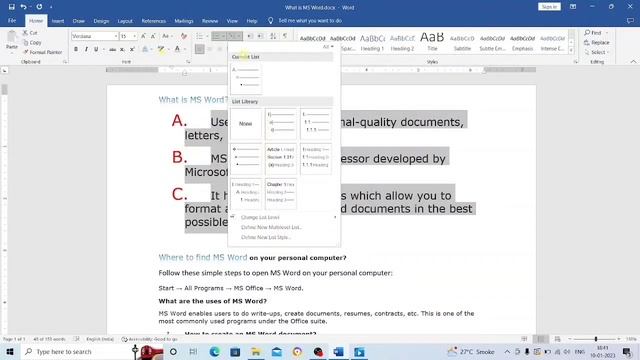This screenshot has height=360, width=640.
Task: Select None in the List Library
Action: click(246, 124)
